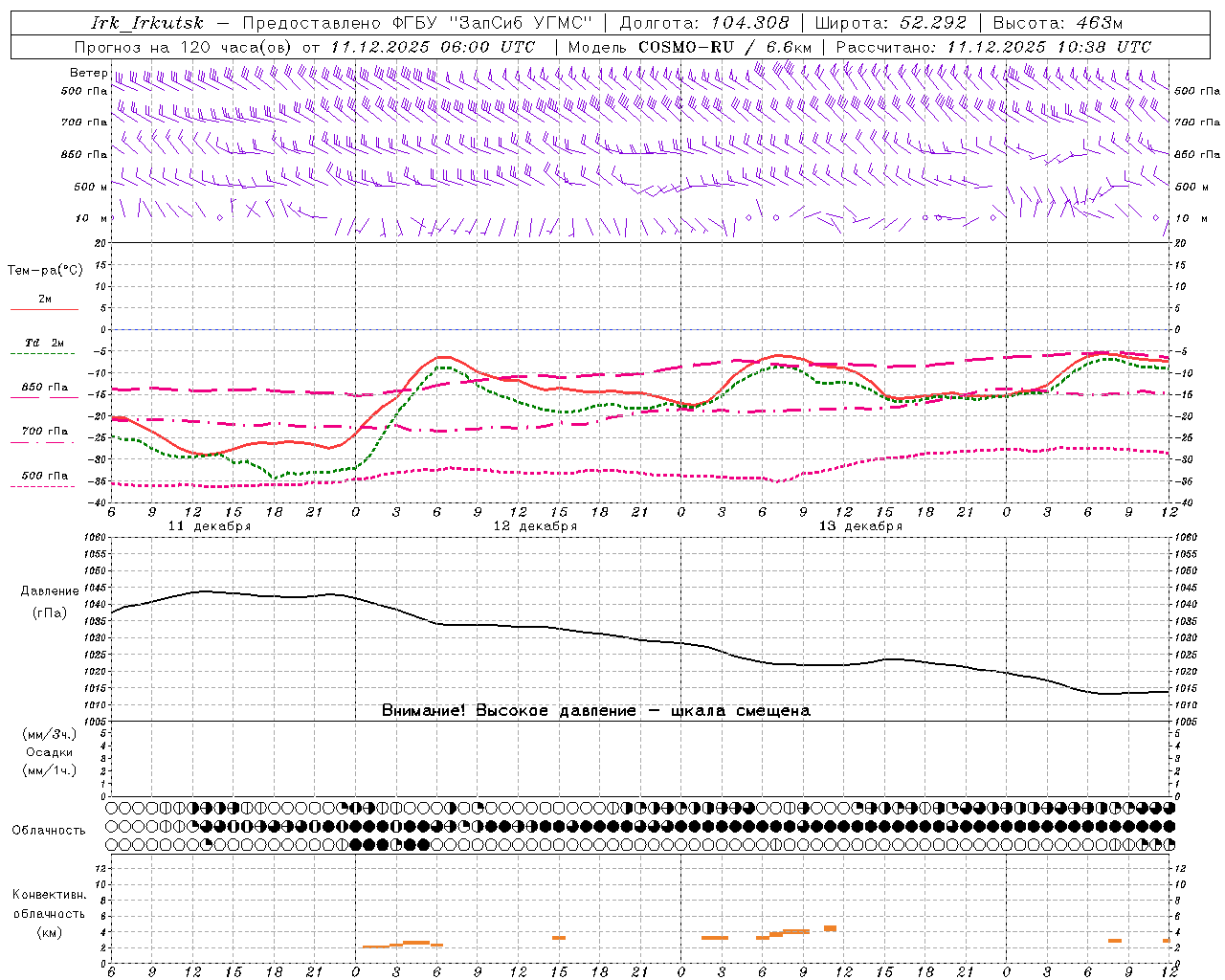
Task: Click the 'Конвективн.' convective cloud label
Action: [49, 895]
